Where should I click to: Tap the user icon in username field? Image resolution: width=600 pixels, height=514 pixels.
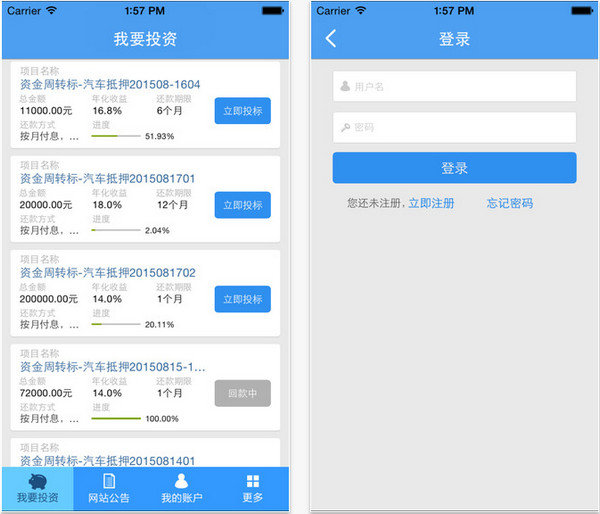click(345, 86)
